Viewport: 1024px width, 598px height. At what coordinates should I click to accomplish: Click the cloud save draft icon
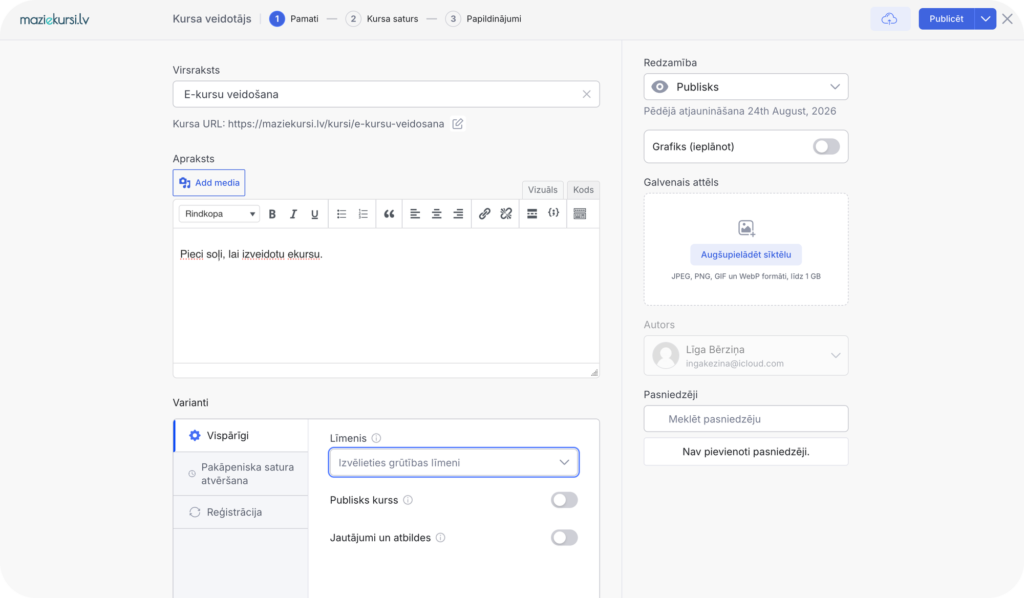point(889,19)
